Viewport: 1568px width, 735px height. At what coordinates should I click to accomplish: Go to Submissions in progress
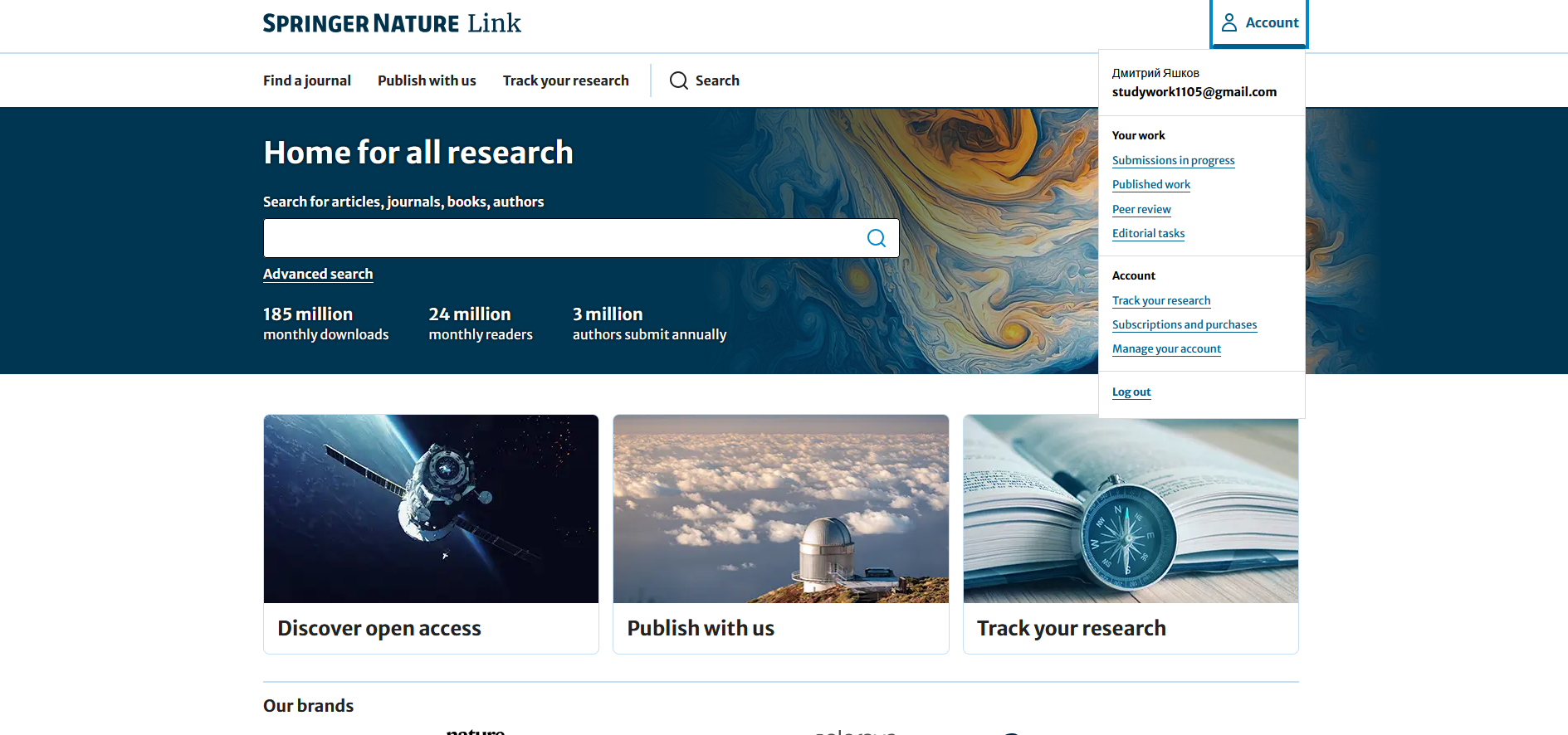1173,160
